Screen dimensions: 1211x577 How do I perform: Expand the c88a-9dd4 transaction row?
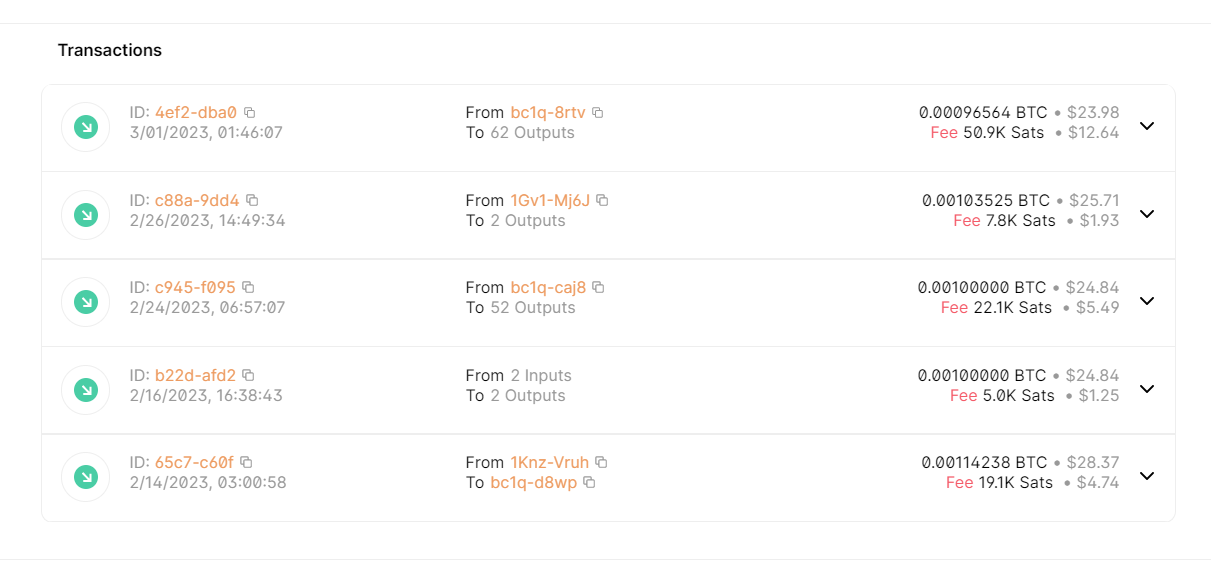[1147, 214]
